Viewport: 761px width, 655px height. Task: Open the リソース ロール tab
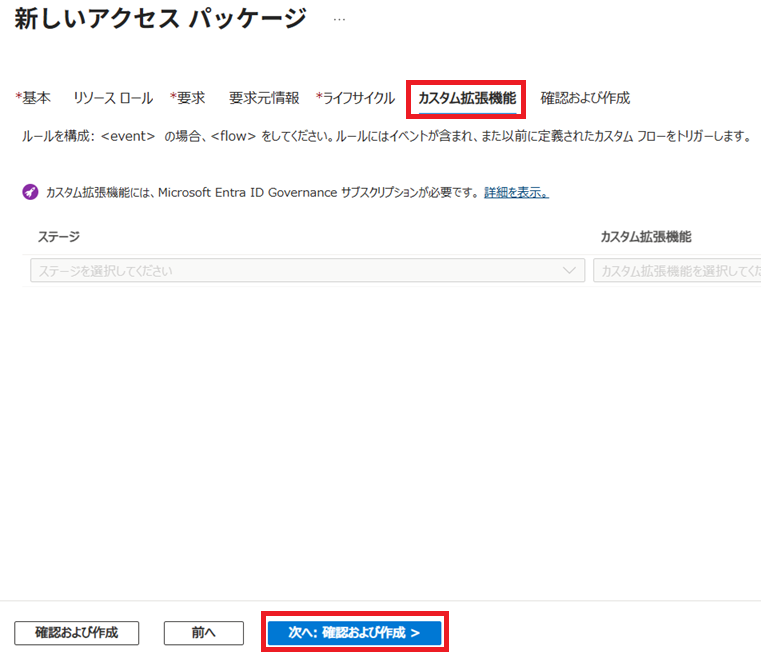(113, 98)
